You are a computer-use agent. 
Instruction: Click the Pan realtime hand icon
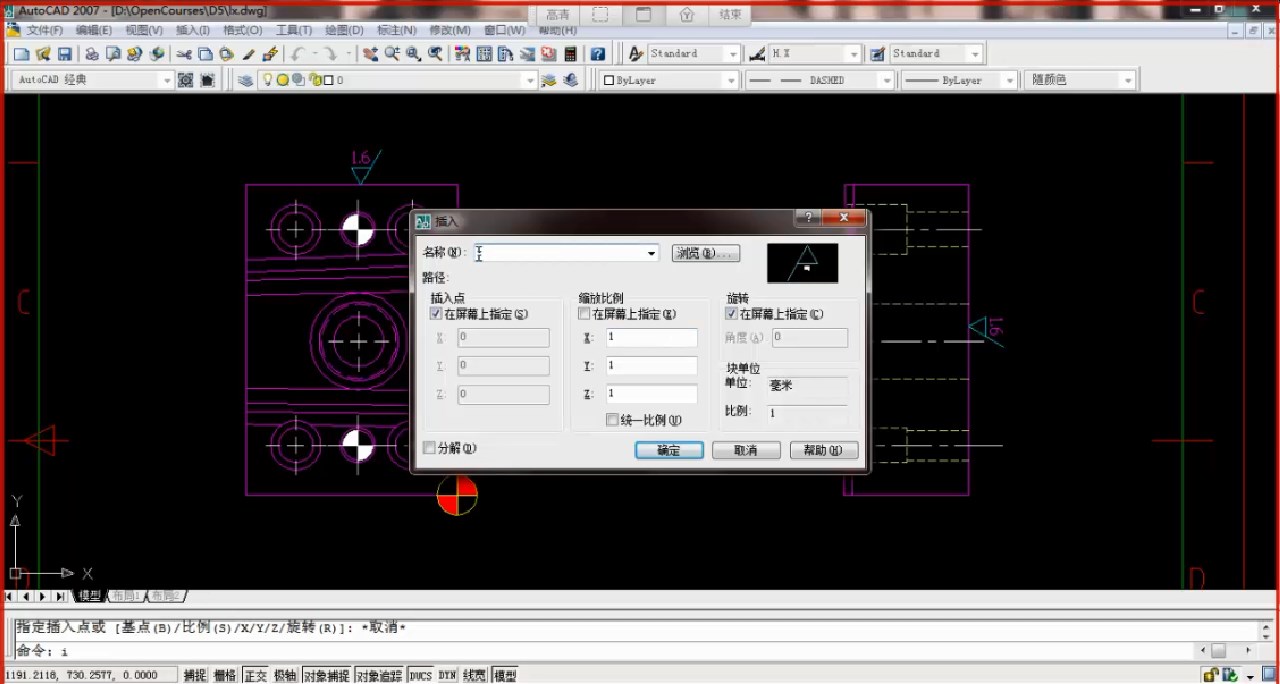coord(370,54)
